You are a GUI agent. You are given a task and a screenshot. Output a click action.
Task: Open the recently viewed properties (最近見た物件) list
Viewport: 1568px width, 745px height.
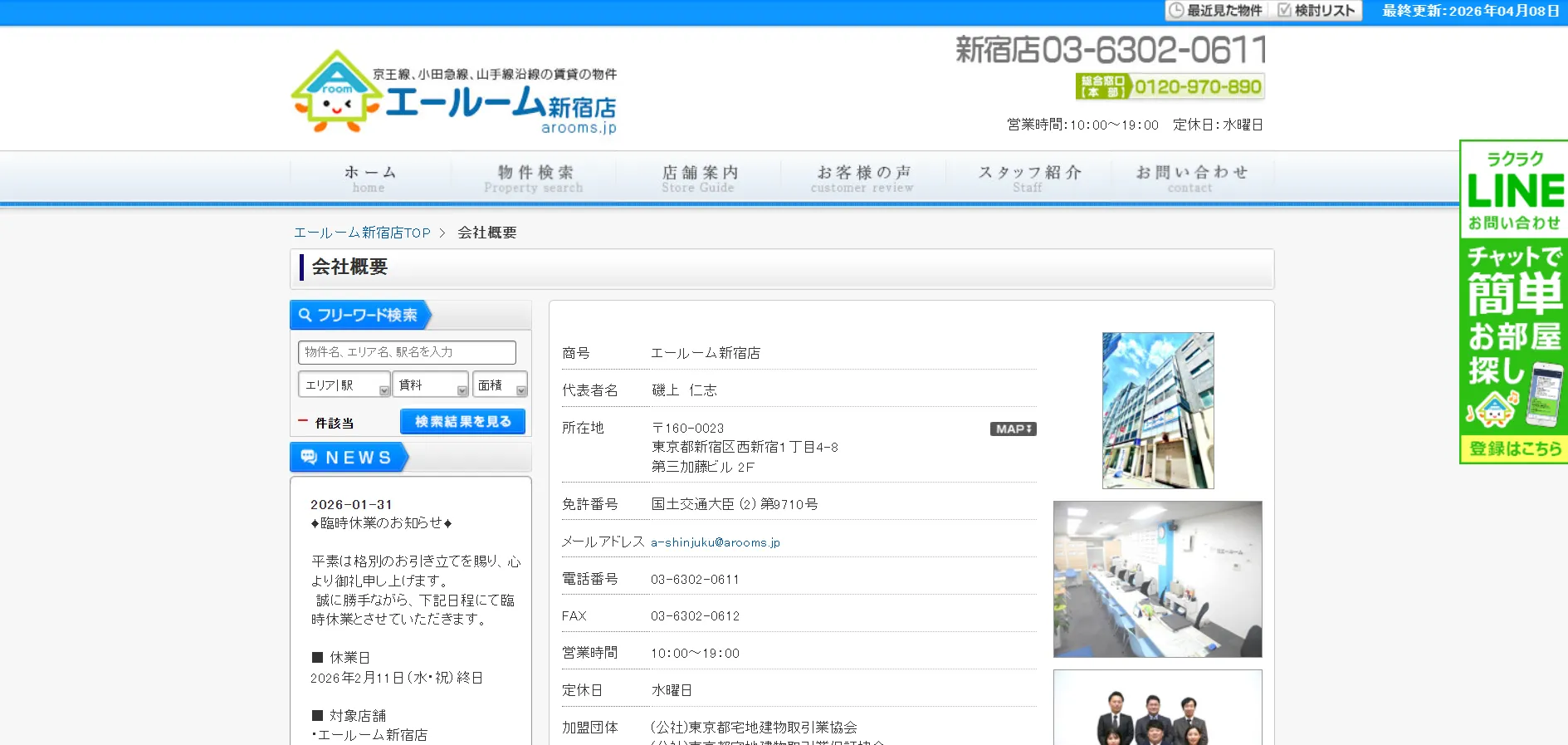[x=1216, y=11]
